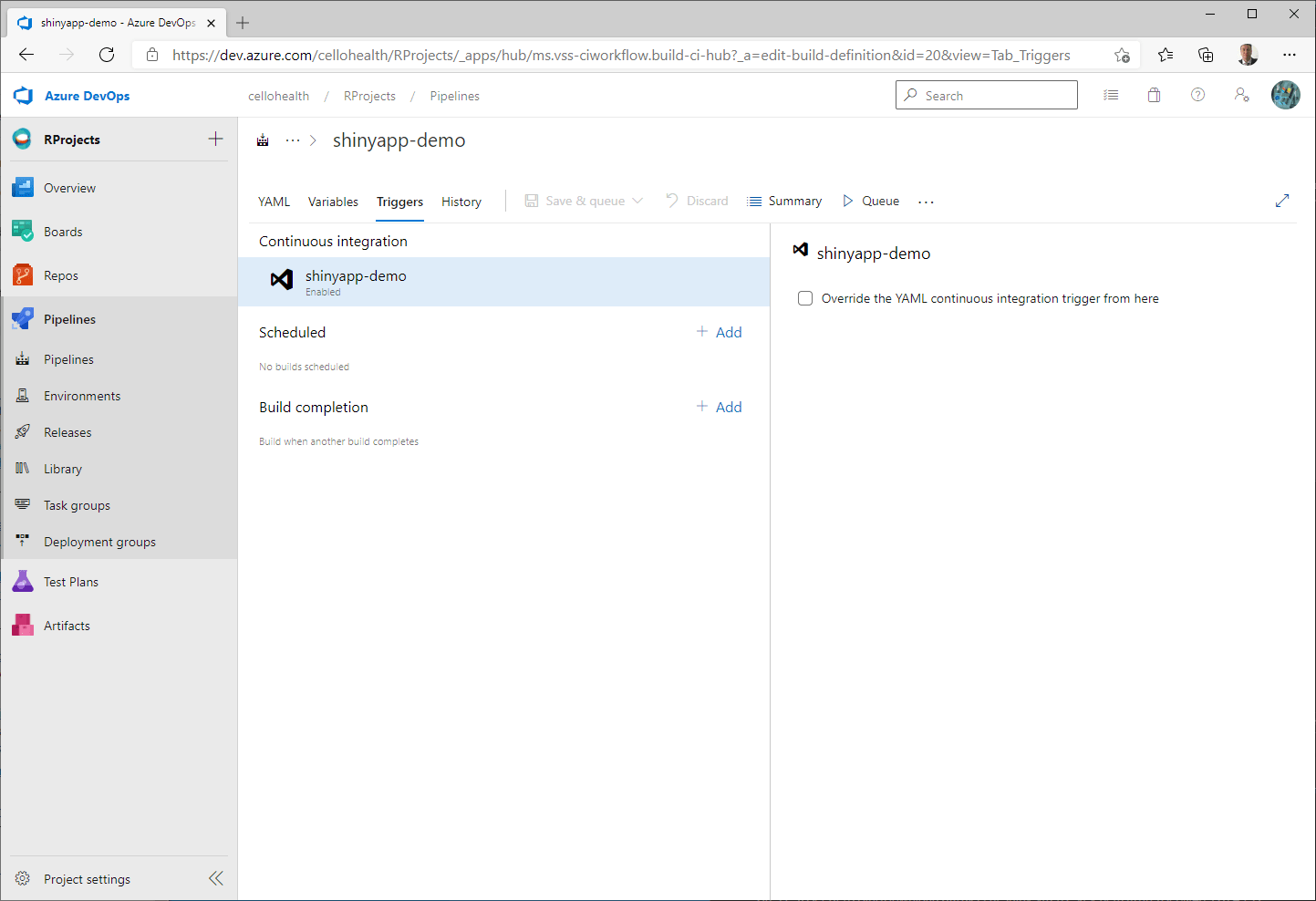Open the Test Plans section
The width and height of the screenshot is (1316, 901).
pyautogui.click(x=71, y=581)
